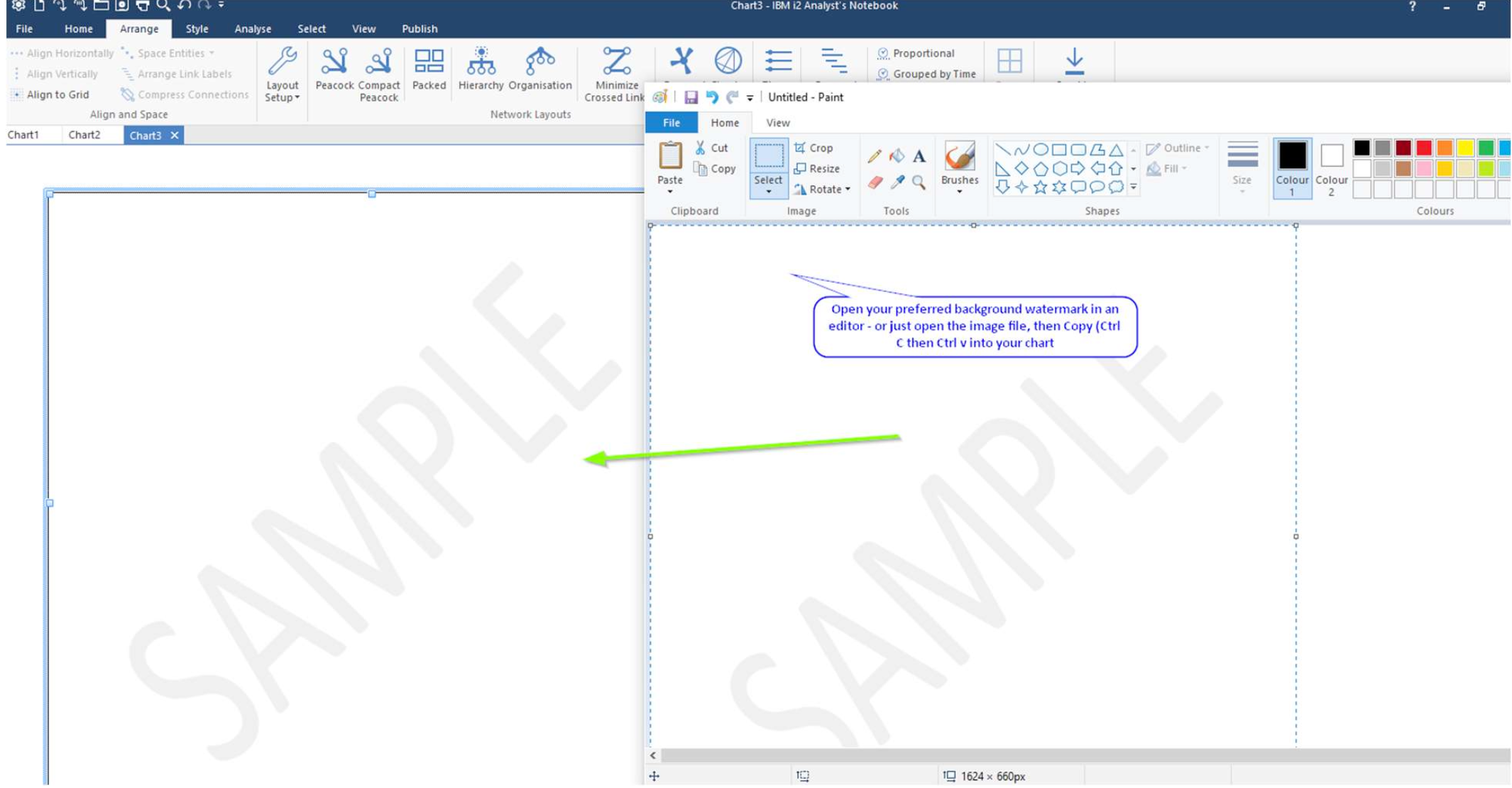Image resolution: width=1512 pixels, height=788 pixels.
Task: Select the Colour picker eyedropper tool
Action: [x=897, y=181]
